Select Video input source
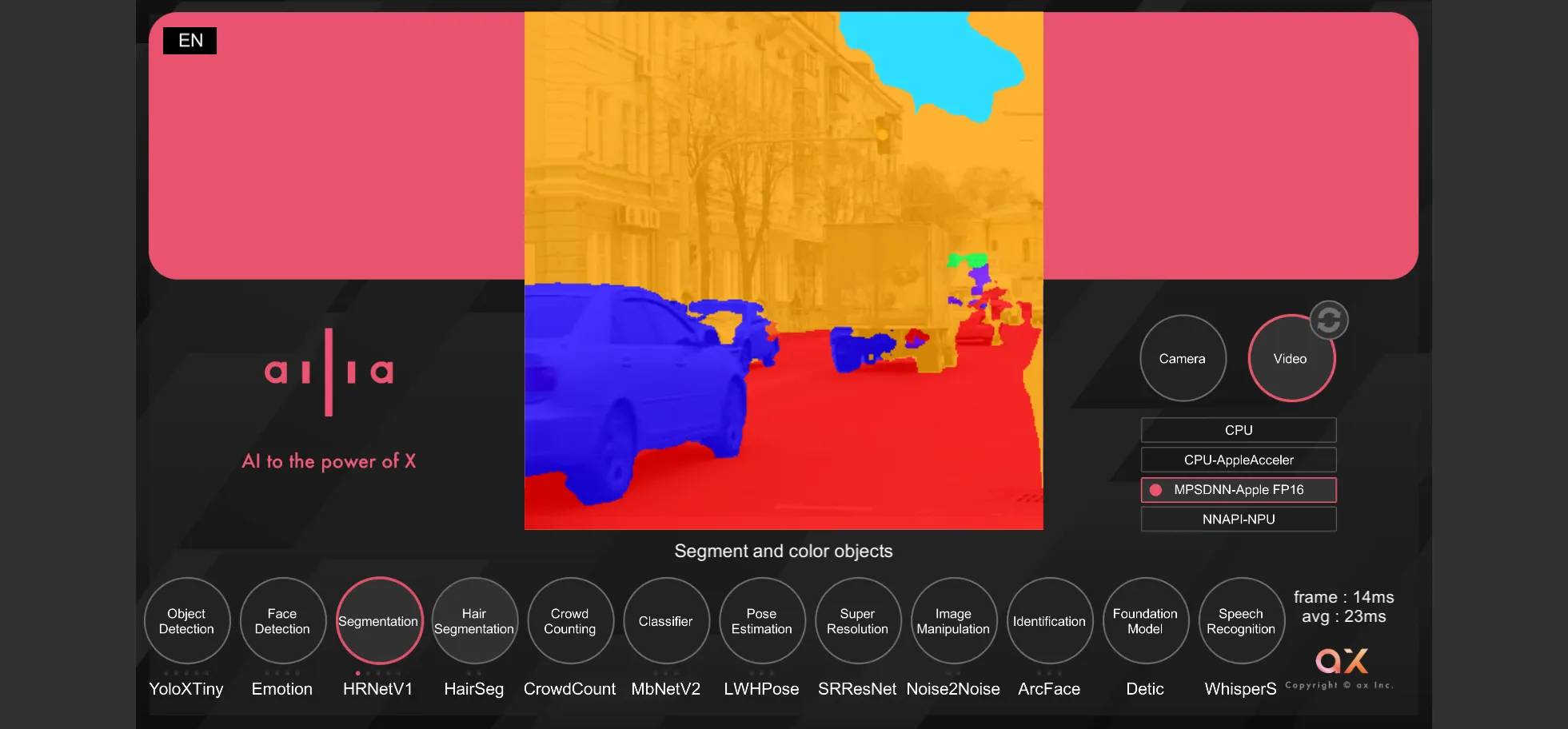The height and width of the screenshot is (729, 1568). (x=1291, y=358)
